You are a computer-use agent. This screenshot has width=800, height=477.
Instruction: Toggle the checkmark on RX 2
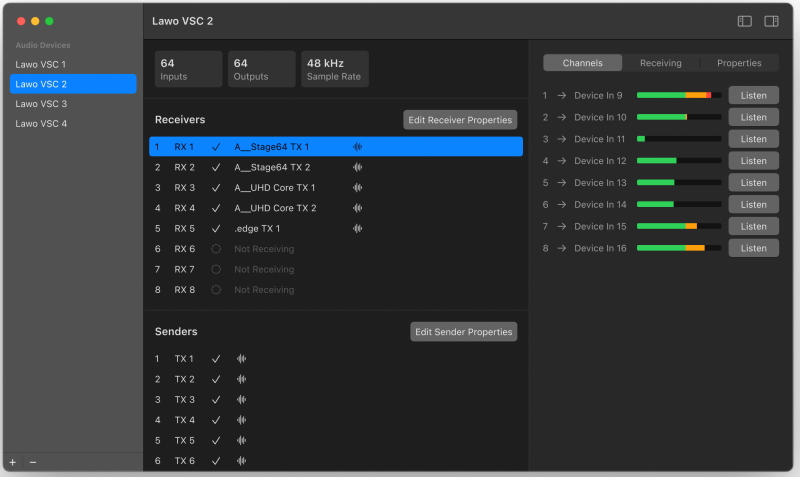click(216, 167)
